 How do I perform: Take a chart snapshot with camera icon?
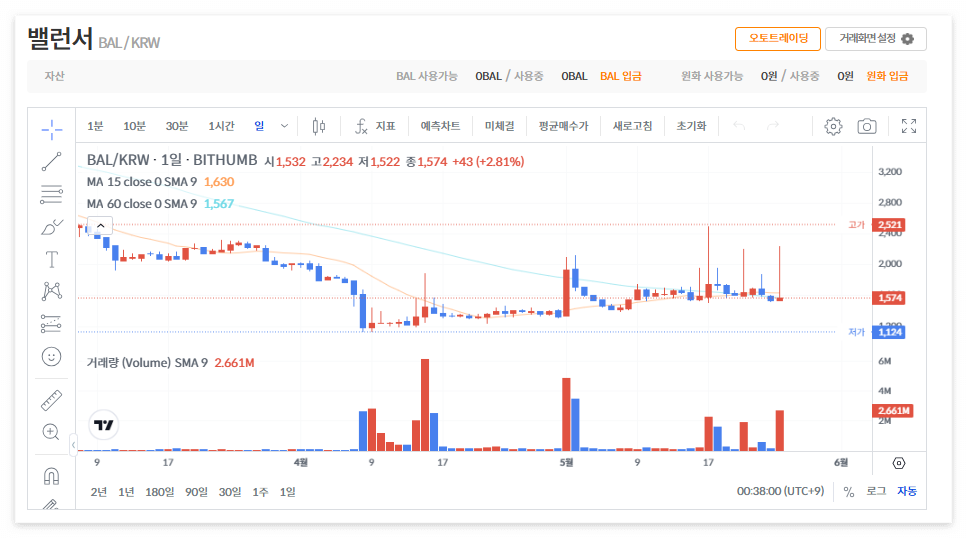(866, 126)
